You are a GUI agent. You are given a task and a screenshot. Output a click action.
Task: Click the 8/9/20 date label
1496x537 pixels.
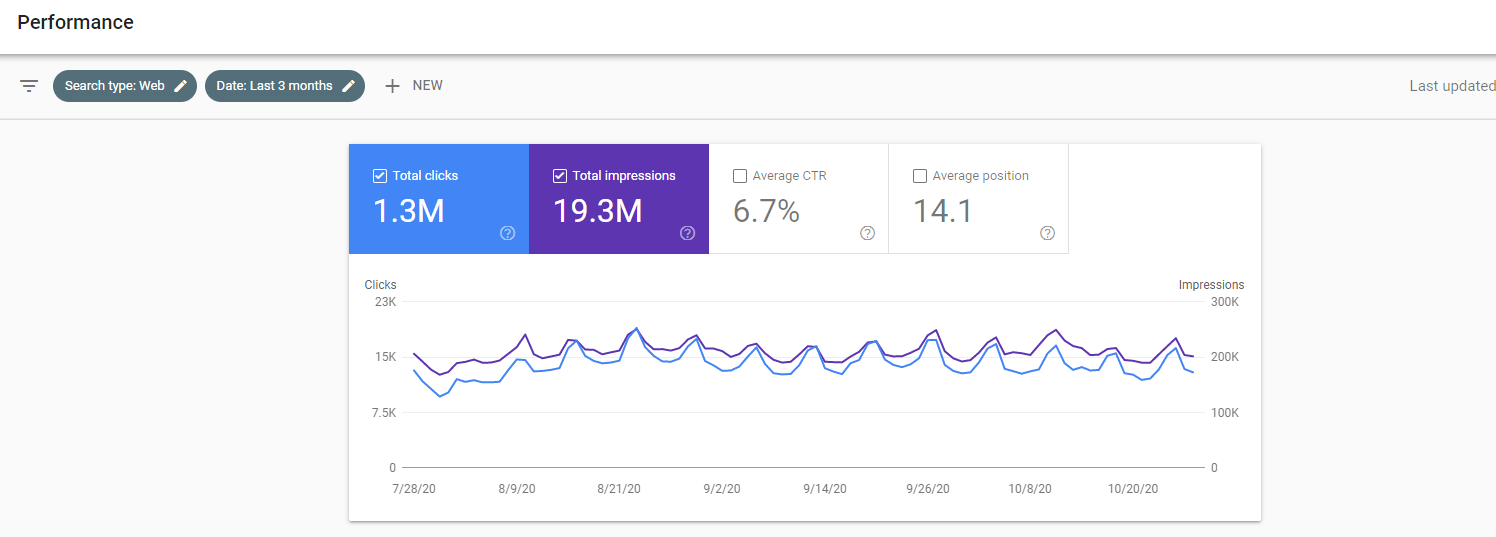tap(516, 489)
